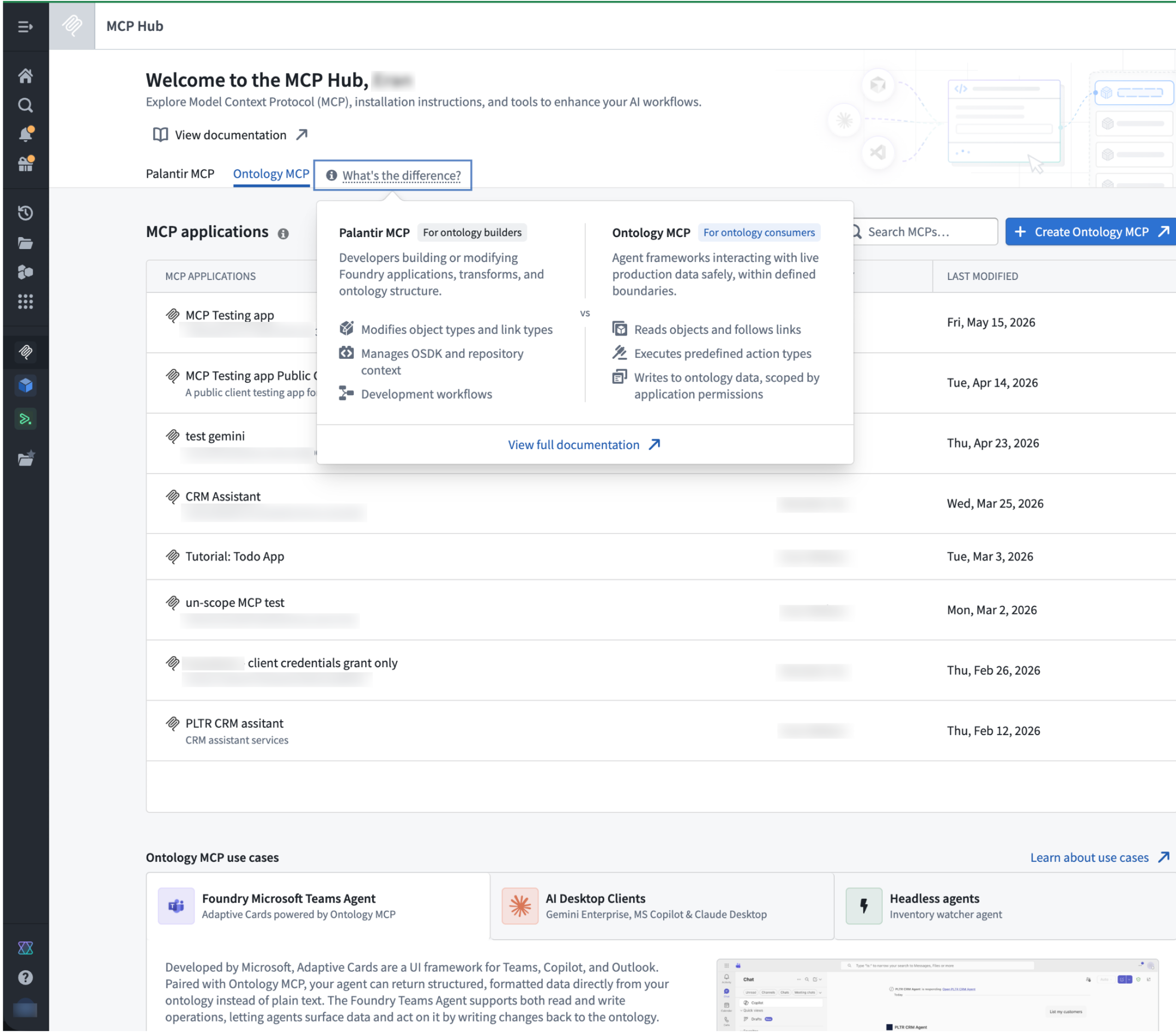Image resolution: width=1176 pixels, height=1032 pixels.
Task: Open the Teams chat preview thumbnail
Action: click(938, 995)
